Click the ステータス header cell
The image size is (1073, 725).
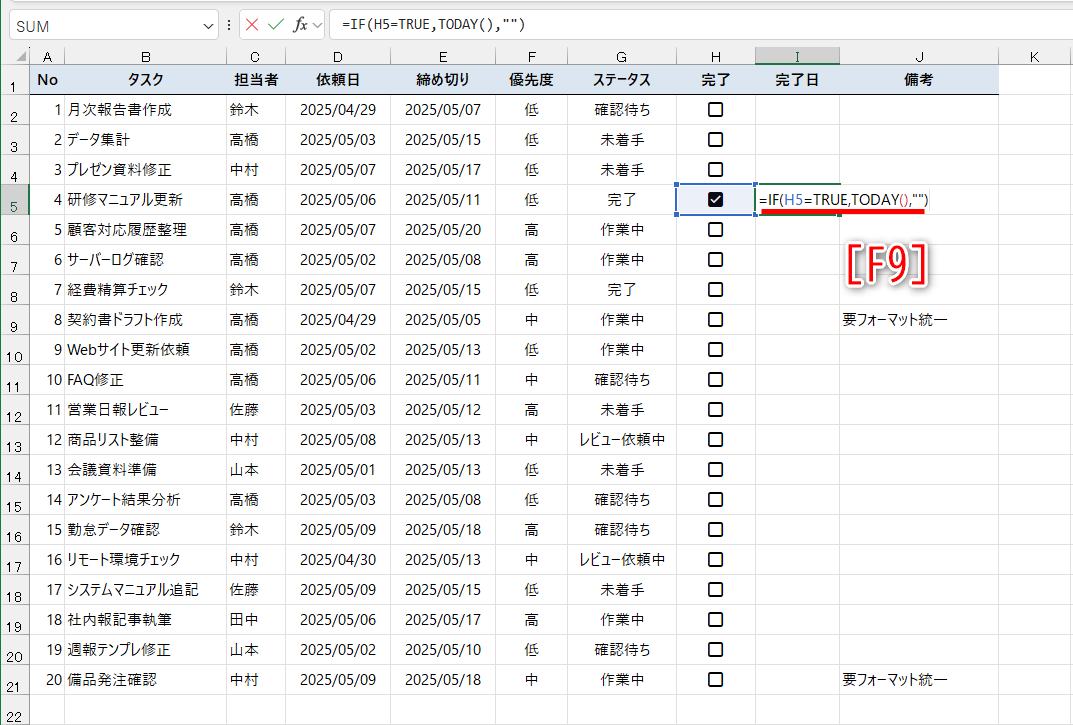tap(621, 79)
